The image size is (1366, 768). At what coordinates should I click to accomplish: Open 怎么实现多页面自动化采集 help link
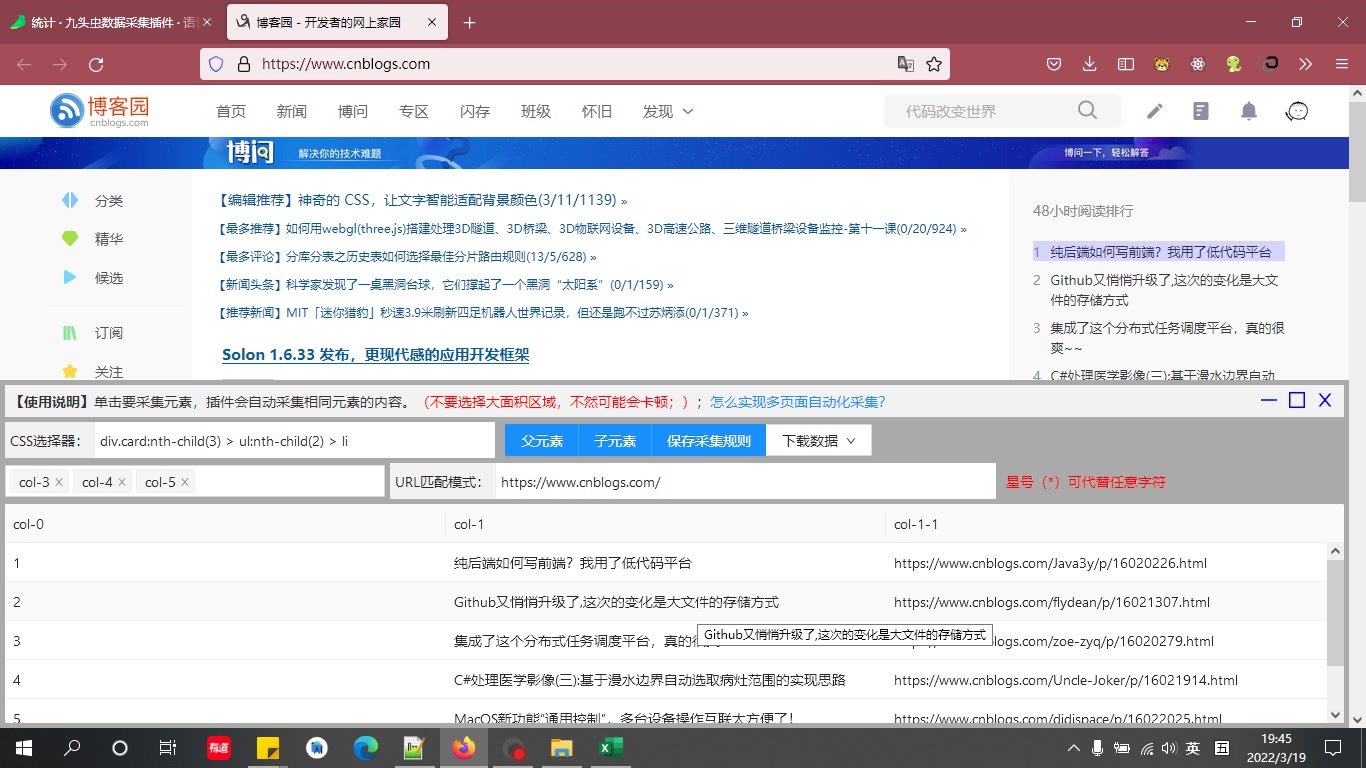click(x=798, y=402)
